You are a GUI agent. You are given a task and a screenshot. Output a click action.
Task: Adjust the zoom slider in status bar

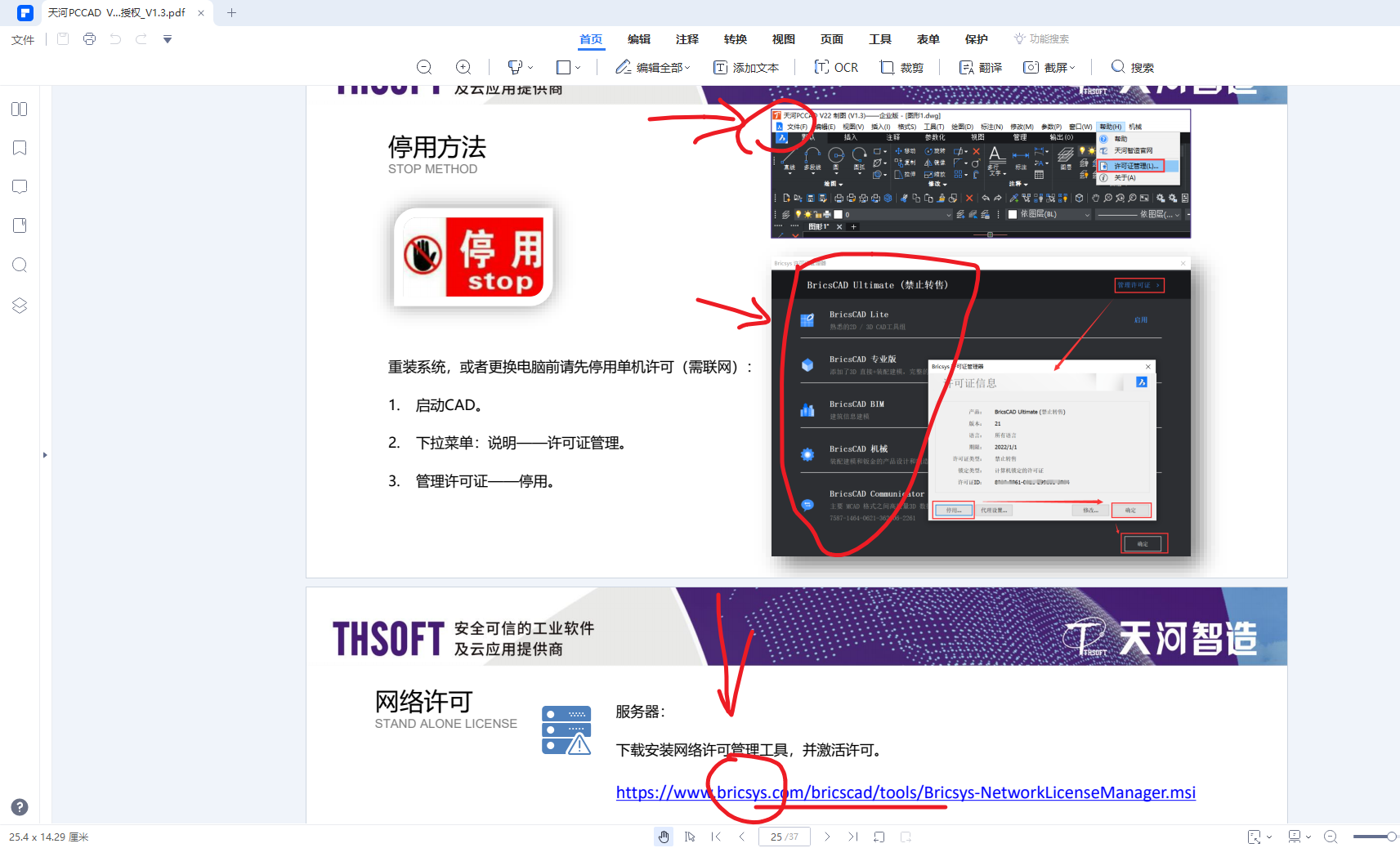point(1390,837)
